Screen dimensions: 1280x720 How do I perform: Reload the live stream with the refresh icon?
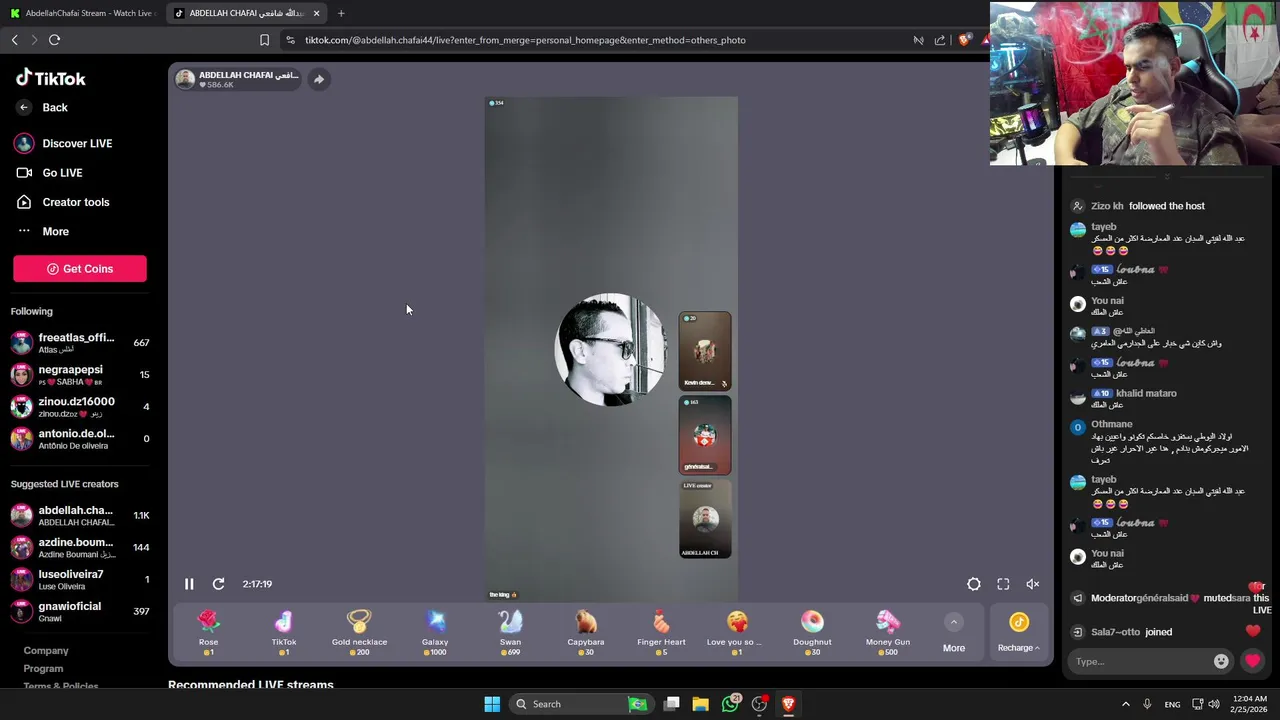(x=218, y=584)
